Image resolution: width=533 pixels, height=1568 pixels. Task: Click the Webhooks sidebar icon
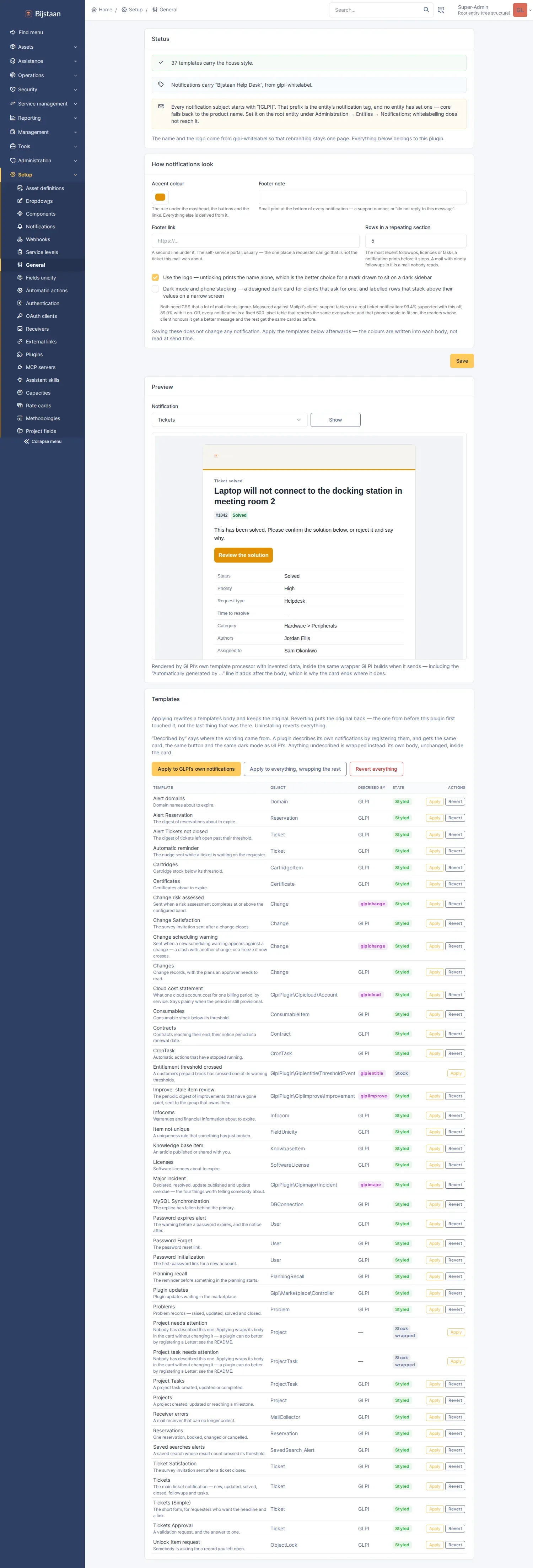point(20,239)
